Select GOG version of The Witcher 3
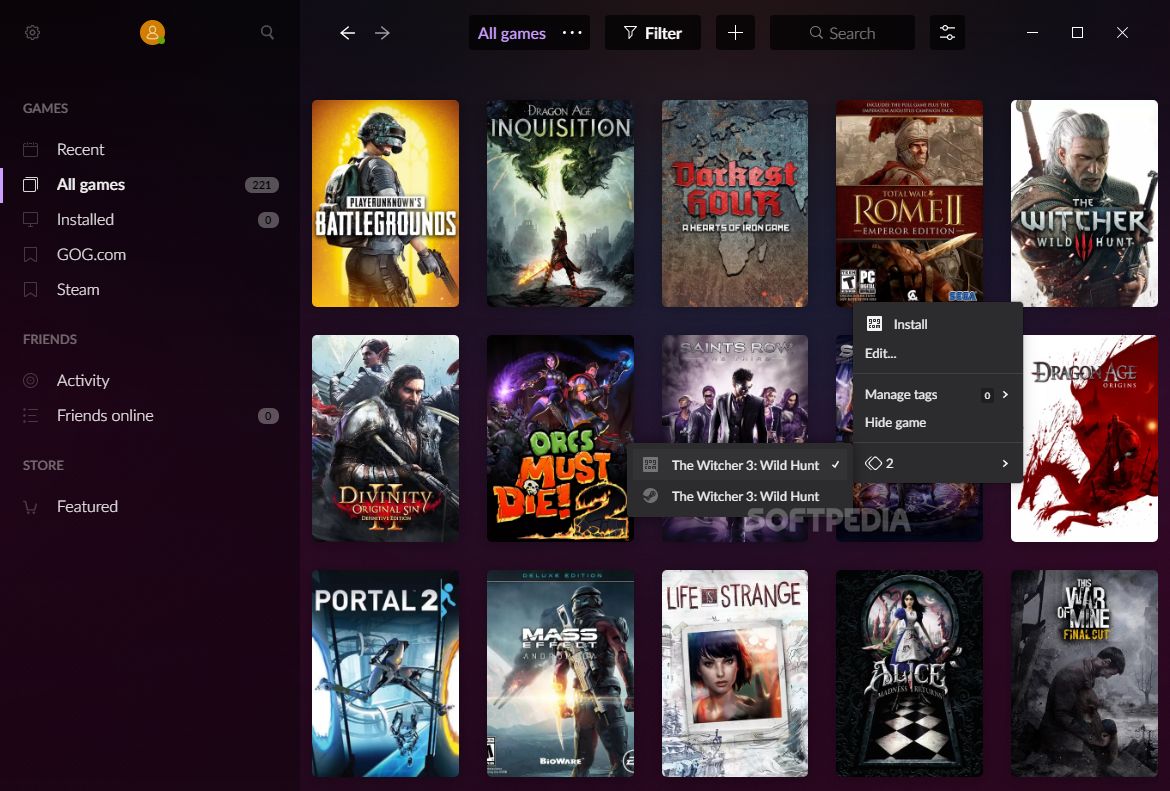This screenshot has height=791, width=1170. (x=740, y=465)
